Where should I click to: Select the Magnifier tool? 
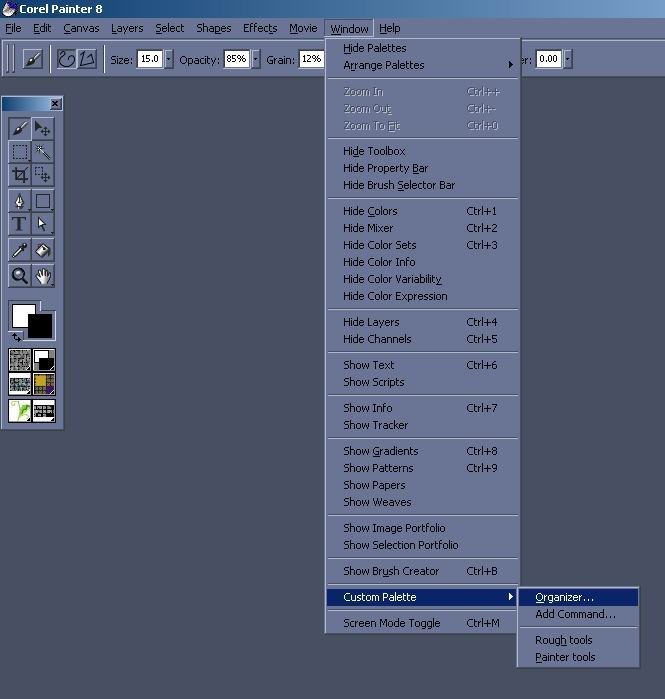pyautogui.click(x=20, y=276)
